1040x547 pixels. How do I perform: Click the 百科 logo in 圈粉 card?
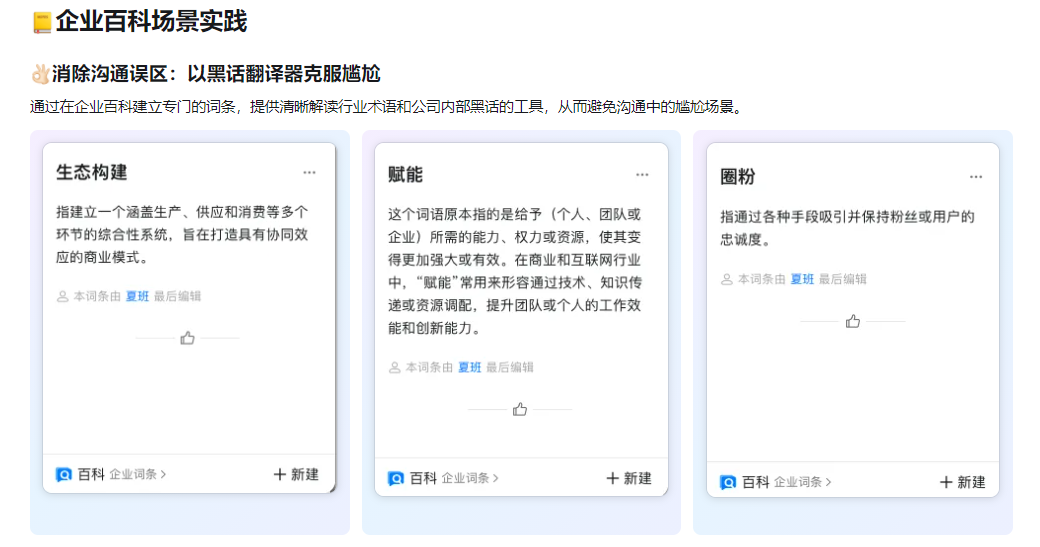[728, 483]
